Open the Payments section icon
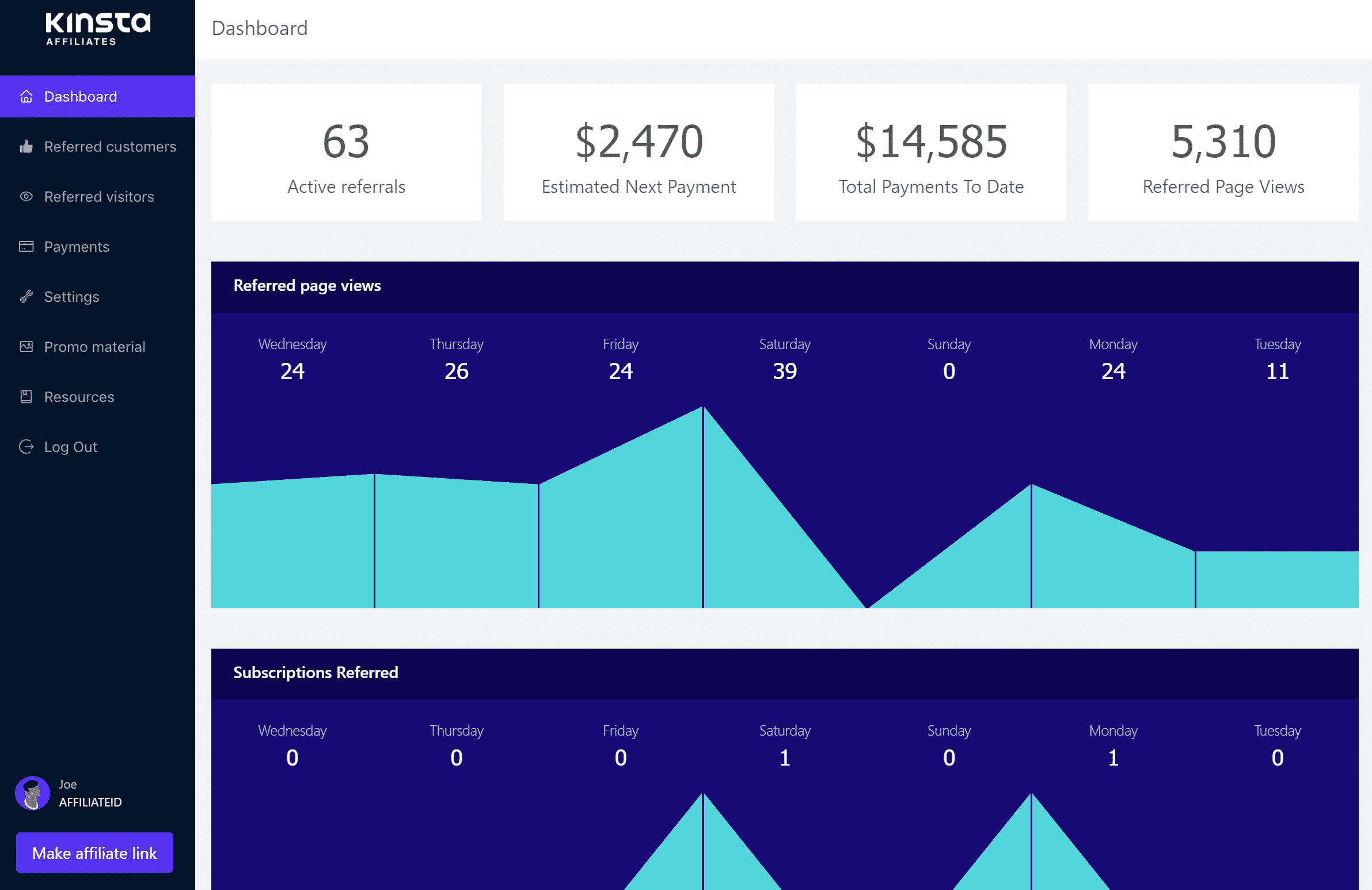 coord(26,246)
